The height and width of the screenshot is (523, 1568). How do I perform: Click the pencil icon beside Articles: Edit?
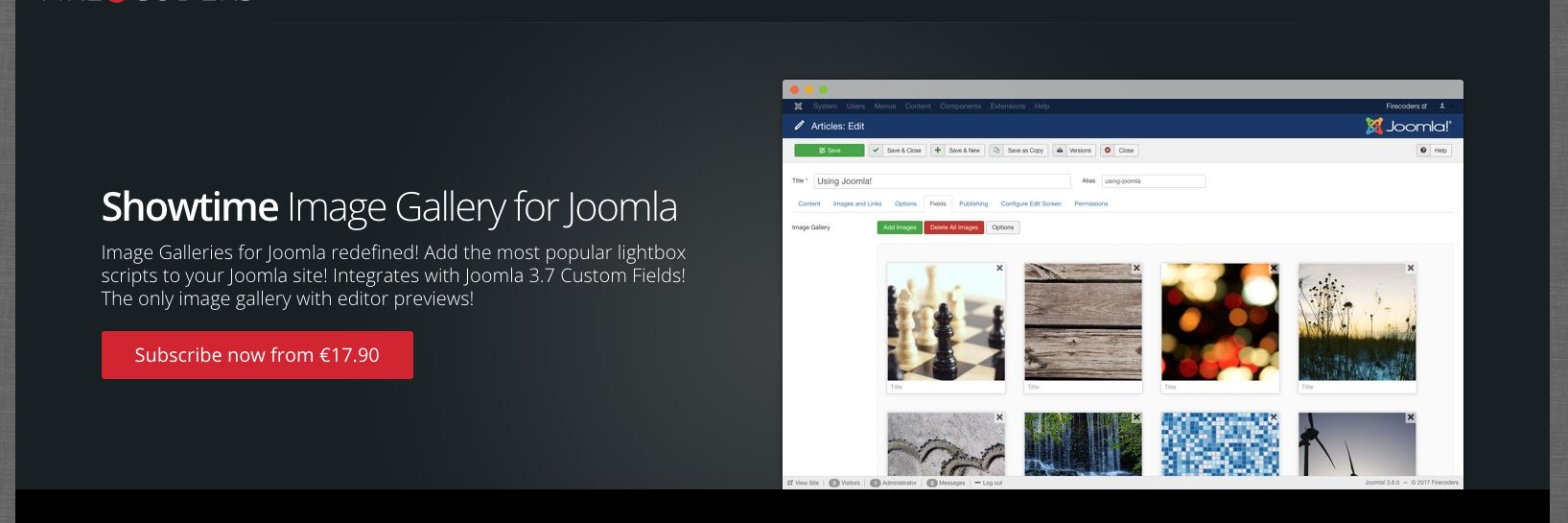click(799, 126)
